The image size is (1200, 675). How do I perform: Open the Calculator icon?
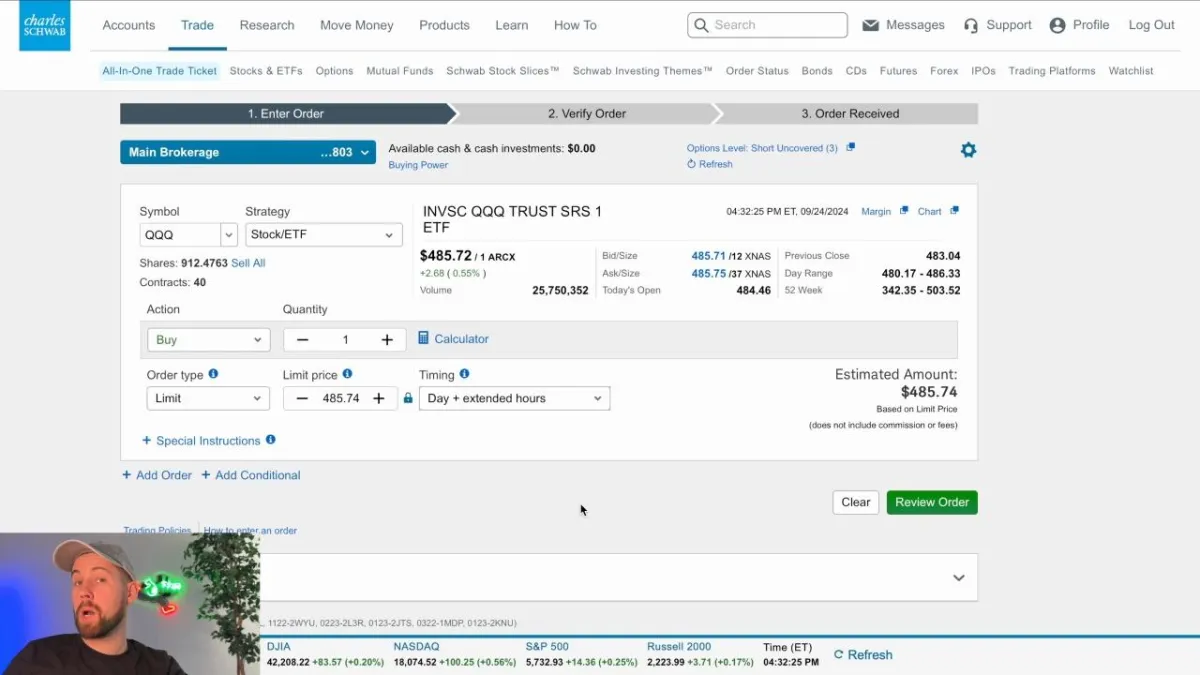pos(423,338)
